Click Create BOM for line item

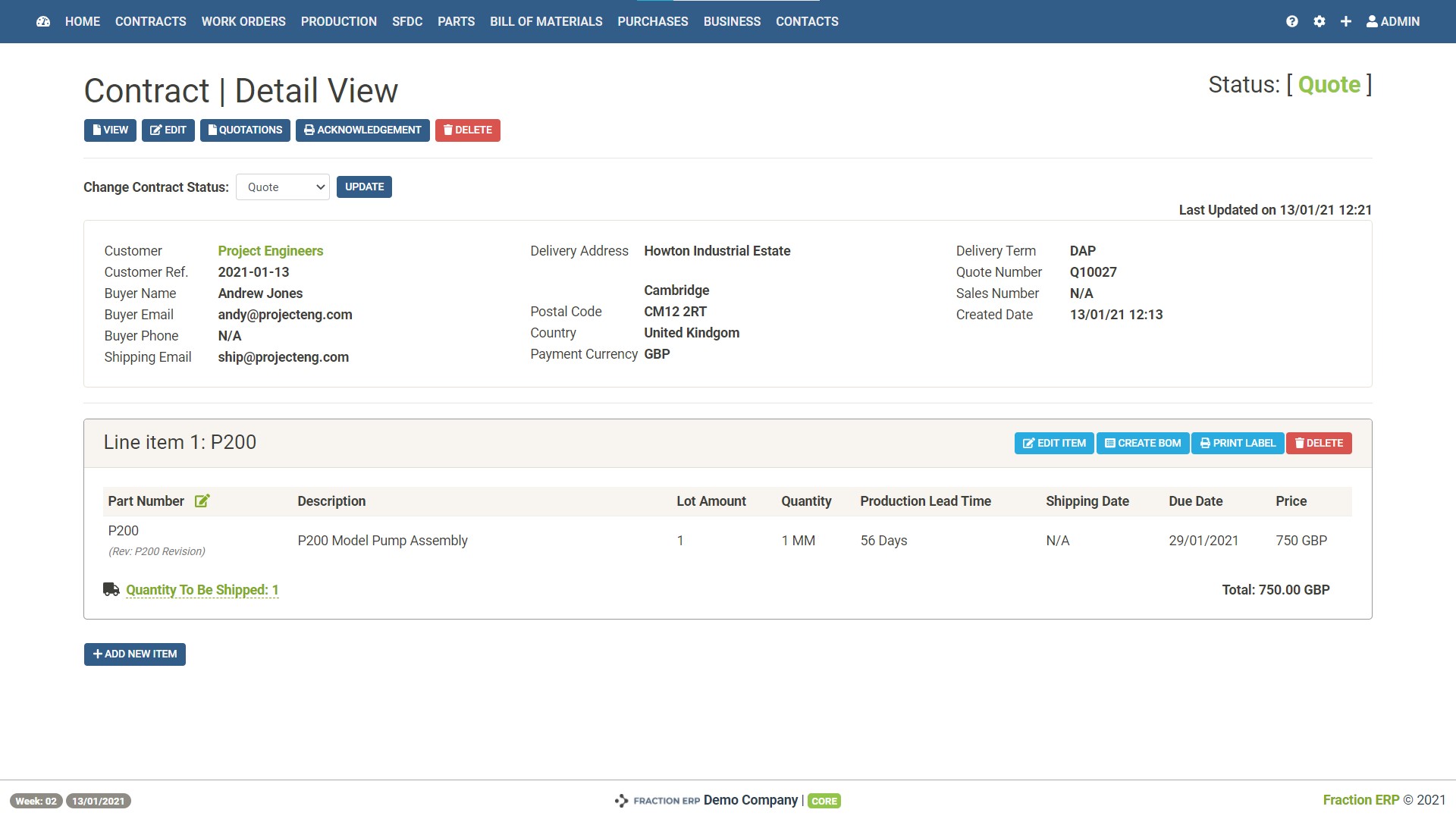[1143, 444]
